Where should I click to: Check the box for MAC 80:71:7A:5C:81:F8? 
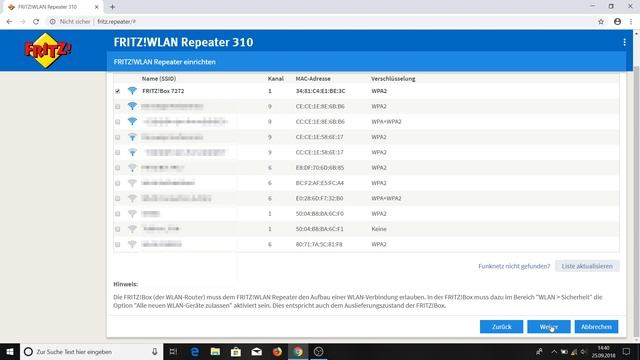[x=118, y=244]
